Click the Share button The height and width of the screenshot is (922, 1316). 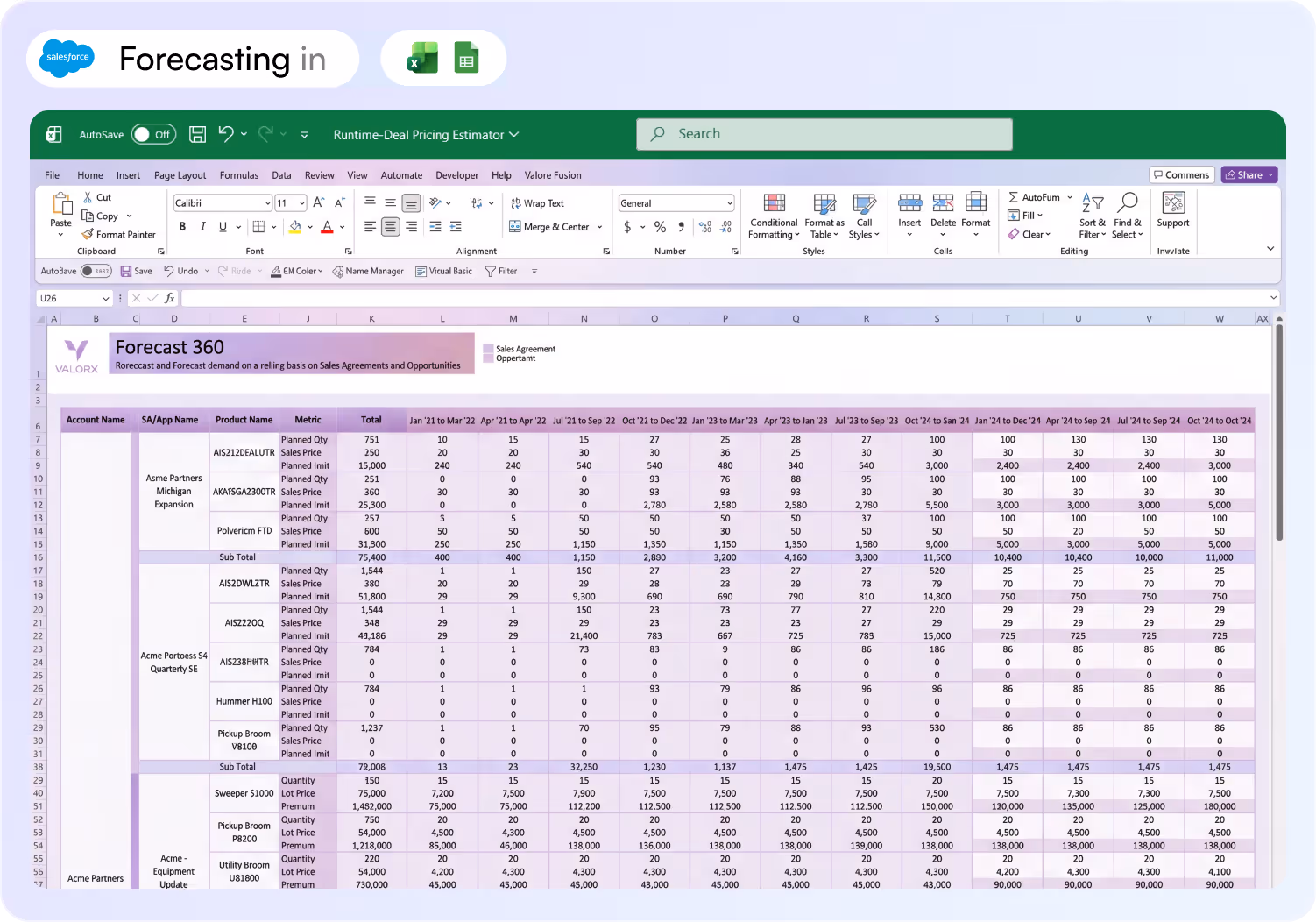1249,174
